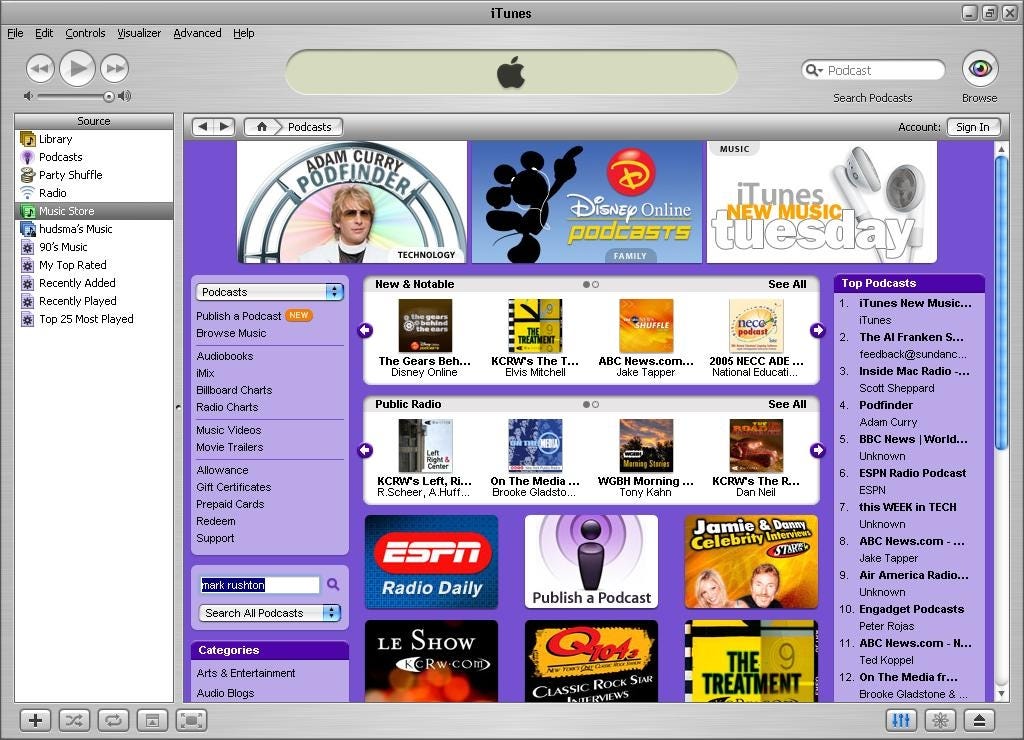Toggle repeat button at the bottom
Viewport: 1024px width, 740px height.
(113, 720)
